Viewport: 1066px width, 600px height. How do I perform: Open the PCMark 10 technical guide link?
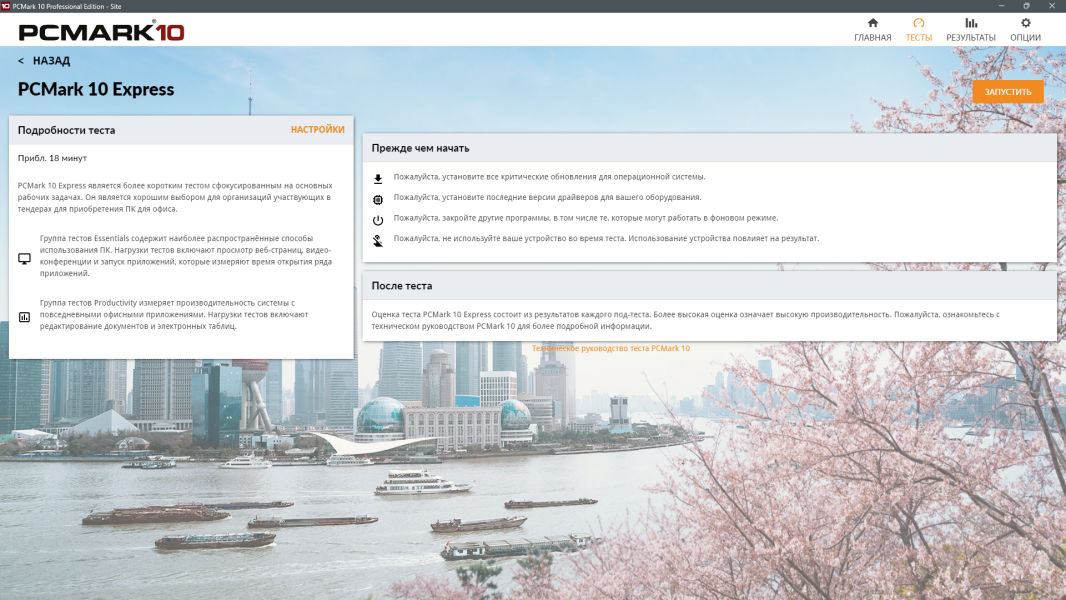coord(611,349)
